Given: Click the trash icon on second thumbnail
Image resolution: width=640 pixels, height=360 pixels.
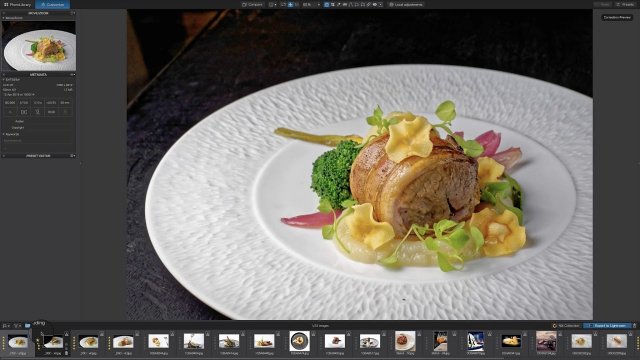Looking at the screenshot, I should [x=67, y=353].
